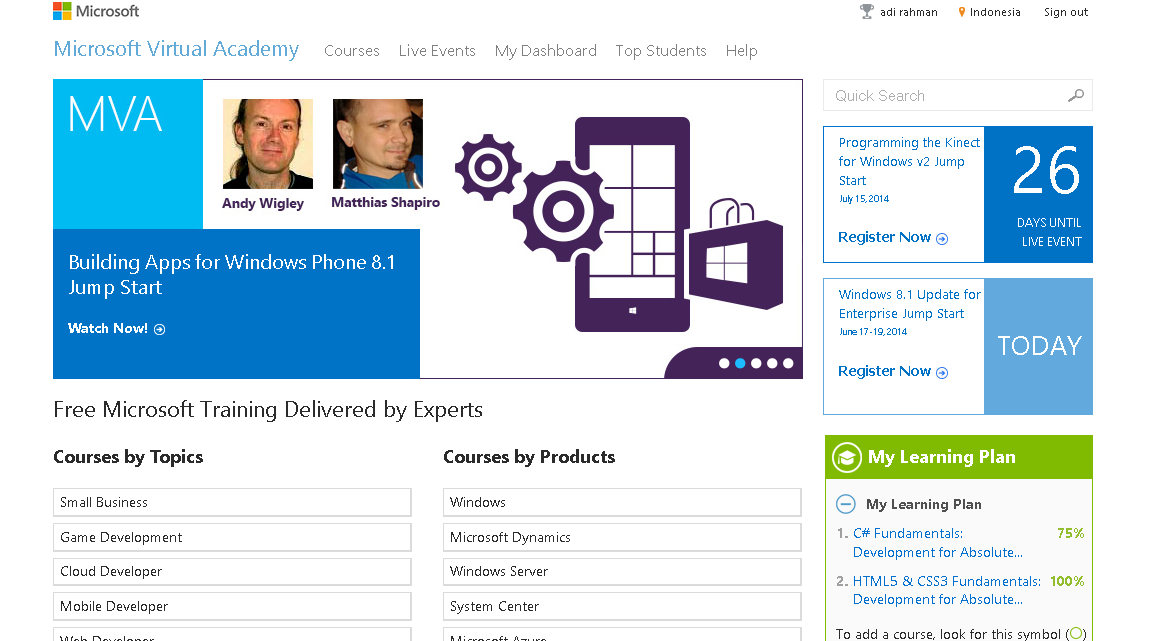Click the Quick Search input field
1167x641 pixels.
coord(958,95)
